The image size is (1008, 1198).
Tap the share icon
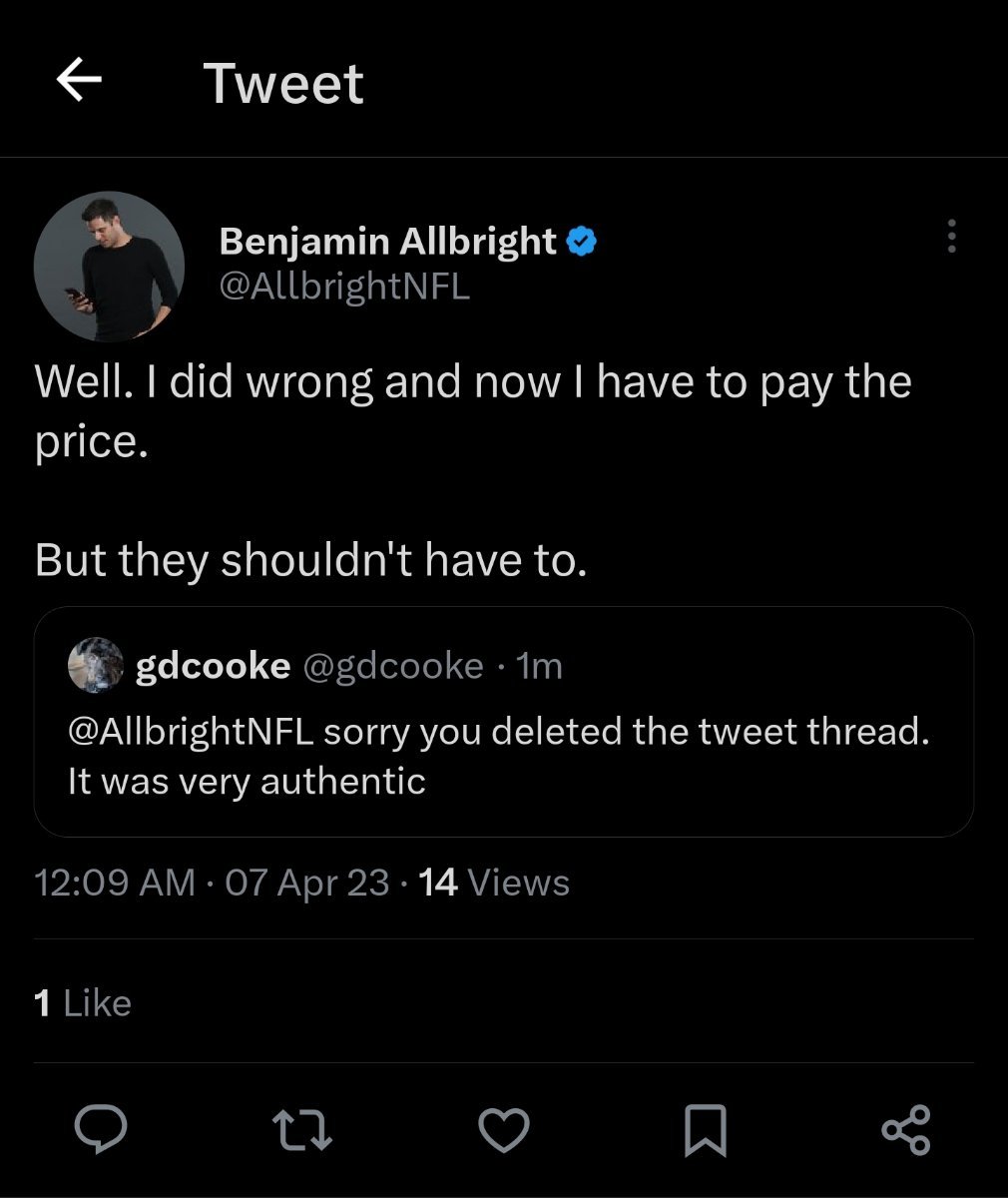pos(906,1129)
